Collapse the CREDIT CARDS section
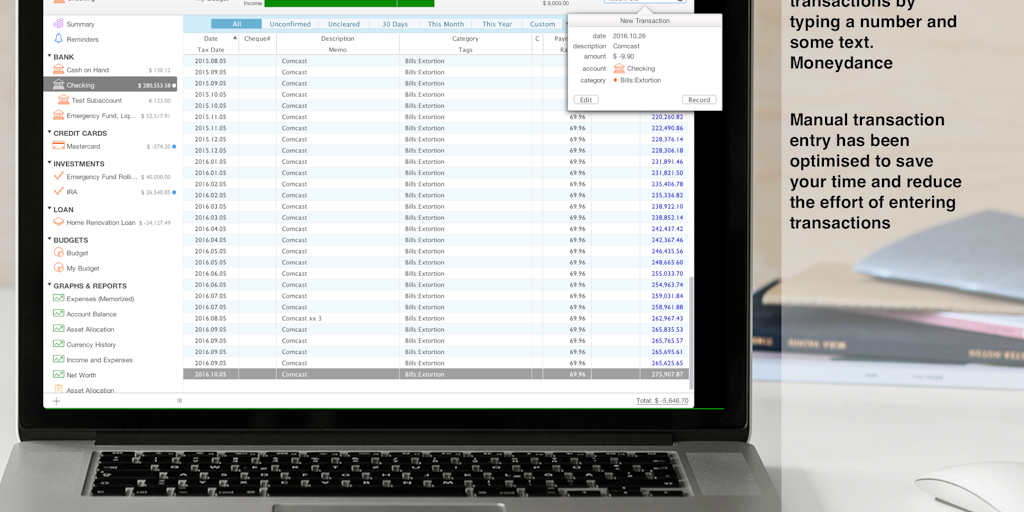 (50, 133)
